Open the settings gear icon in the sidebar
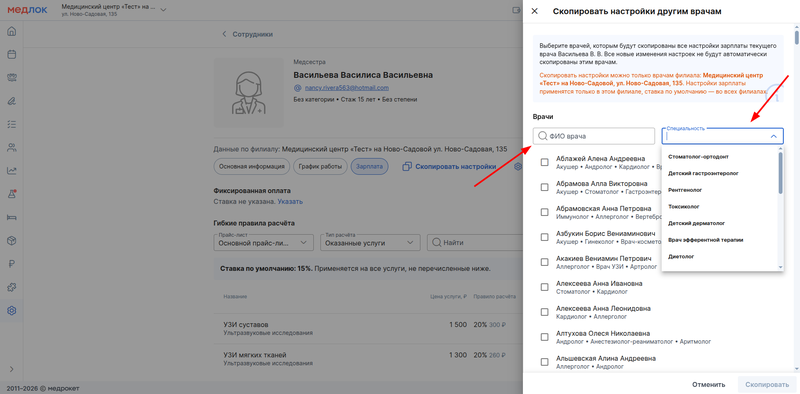Image resolution: width=800 pixels, height=394 pixels. point(12,310)
